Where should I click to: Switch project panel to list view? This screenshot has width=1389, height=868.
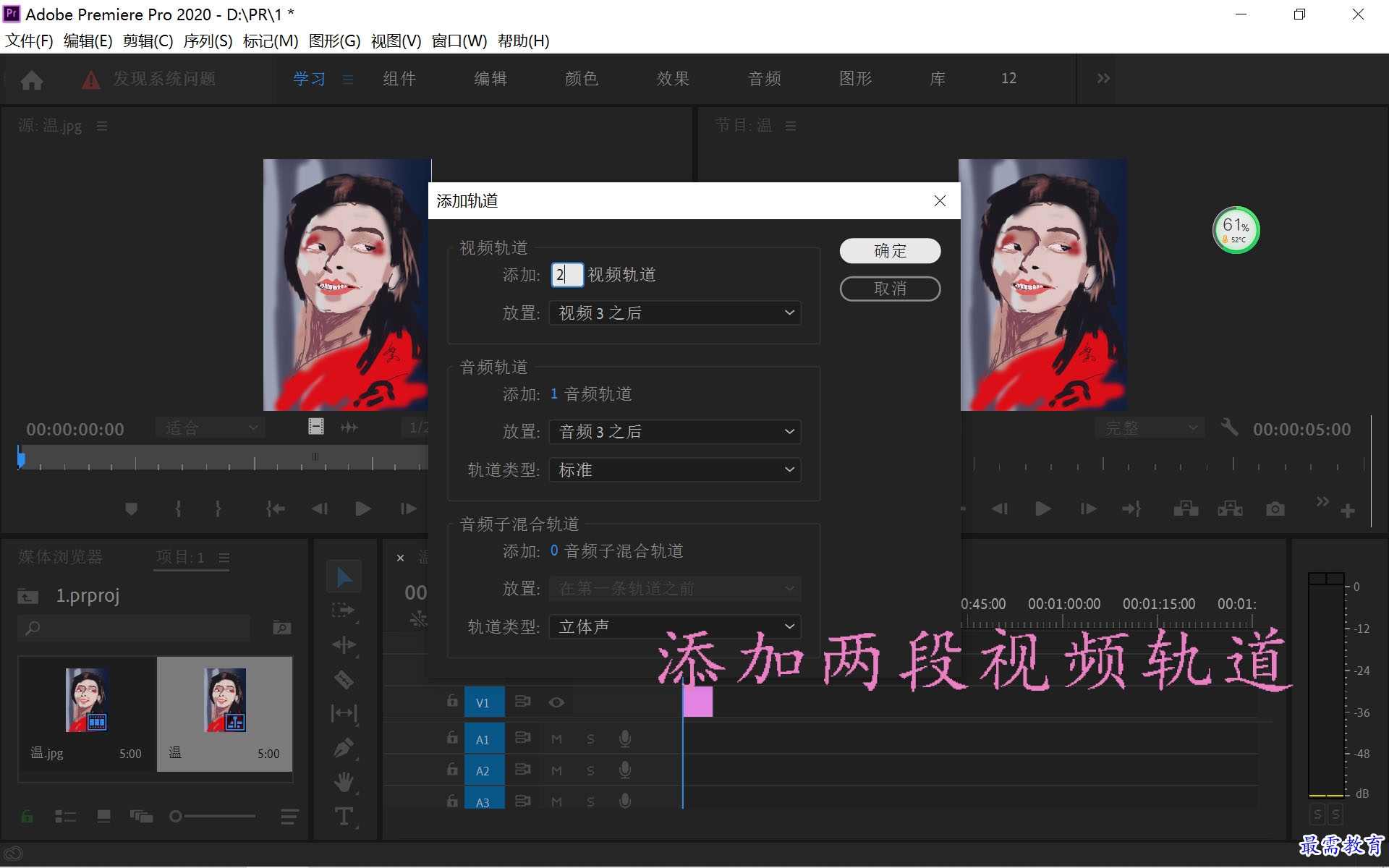coord(65,817)
